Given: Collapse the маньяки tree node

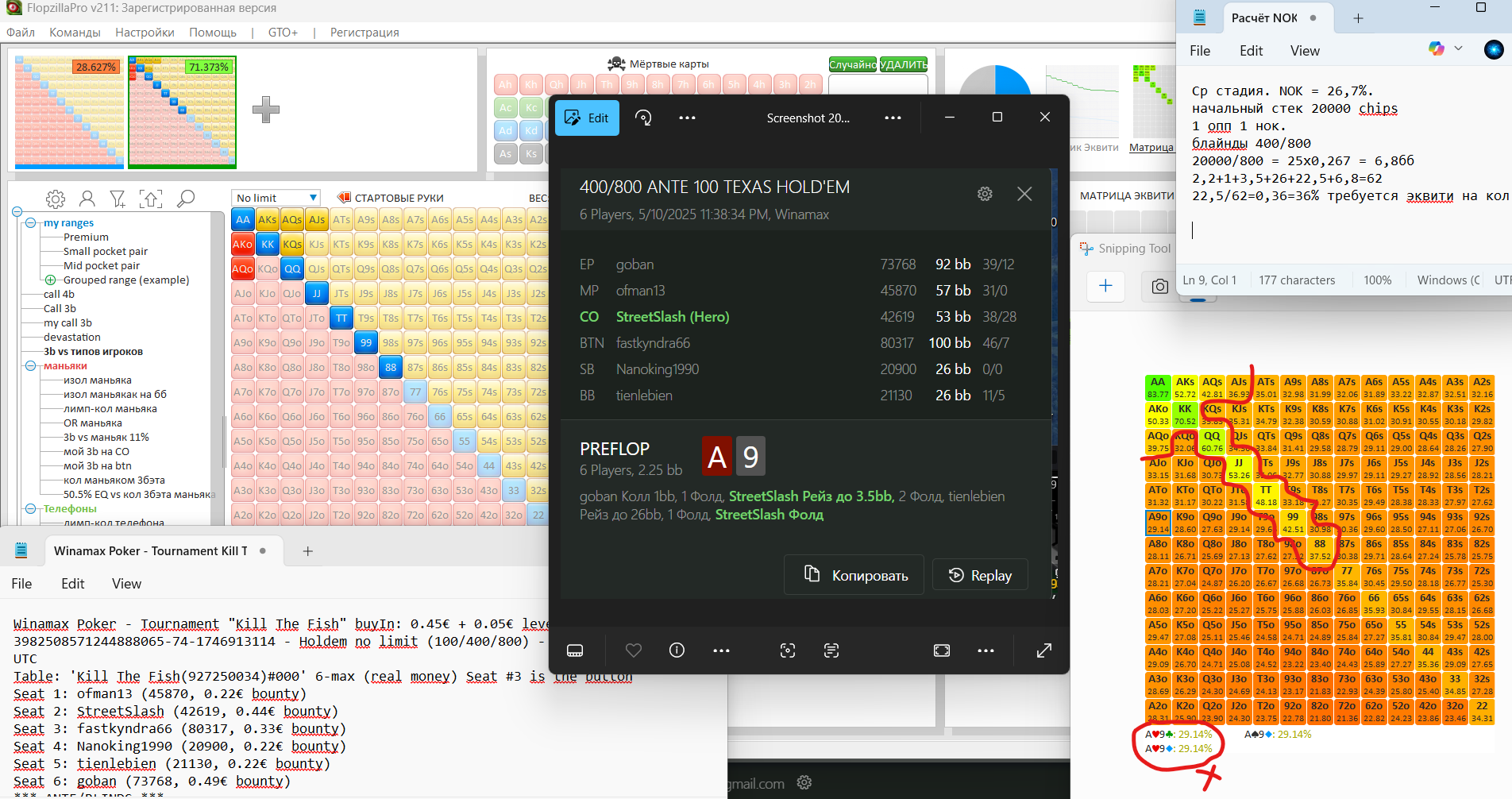Looking at the screenshot, I should [x=31, y=366].
